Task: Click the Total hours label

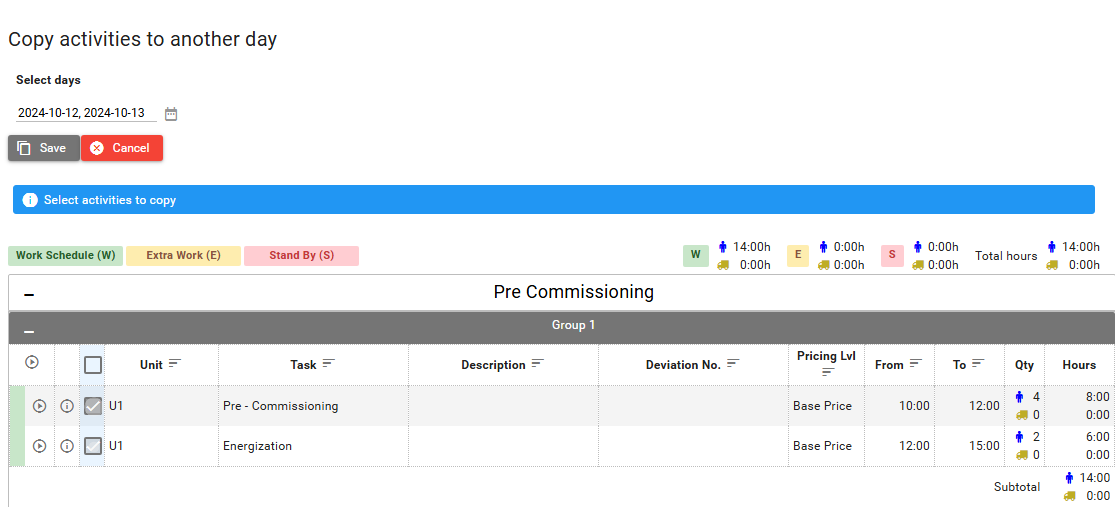Action: click(1005, 255)
